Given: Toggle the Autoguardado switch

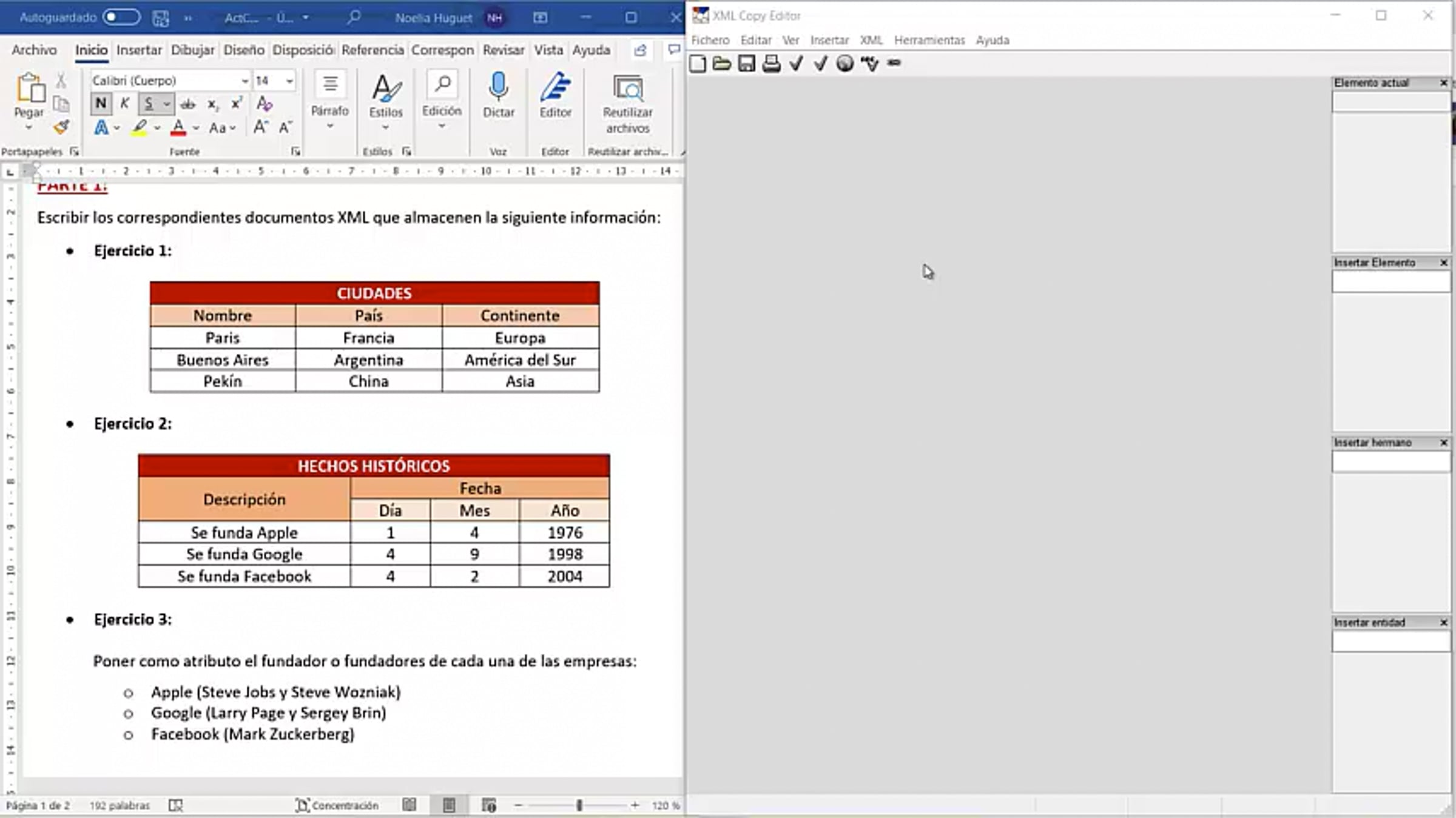Looking at the screenshot, I should point(121,17).
